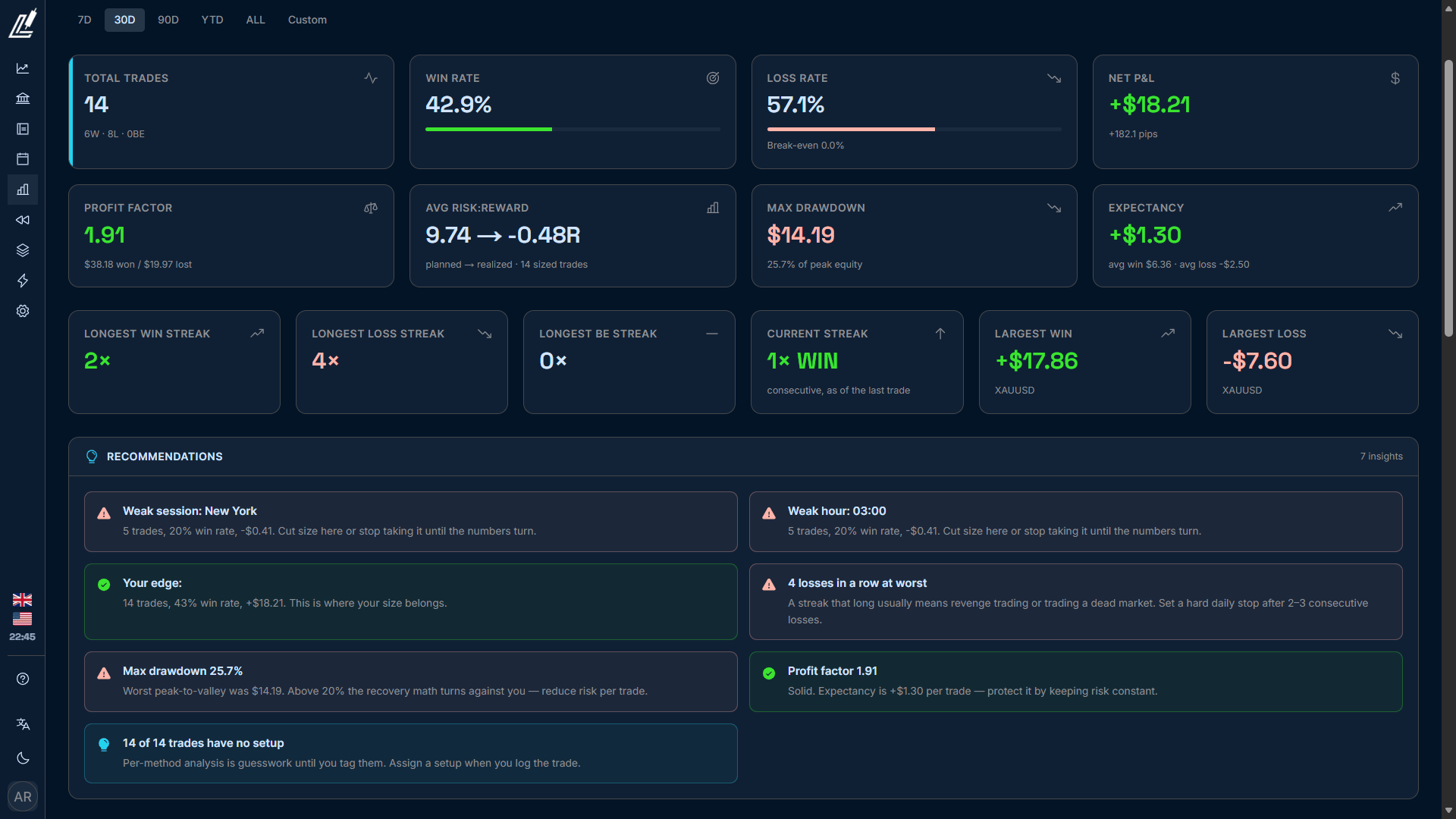1456x819 pixels.
Task: Open the Weak hour: 03:00 insight
Action: [1075, 522]
